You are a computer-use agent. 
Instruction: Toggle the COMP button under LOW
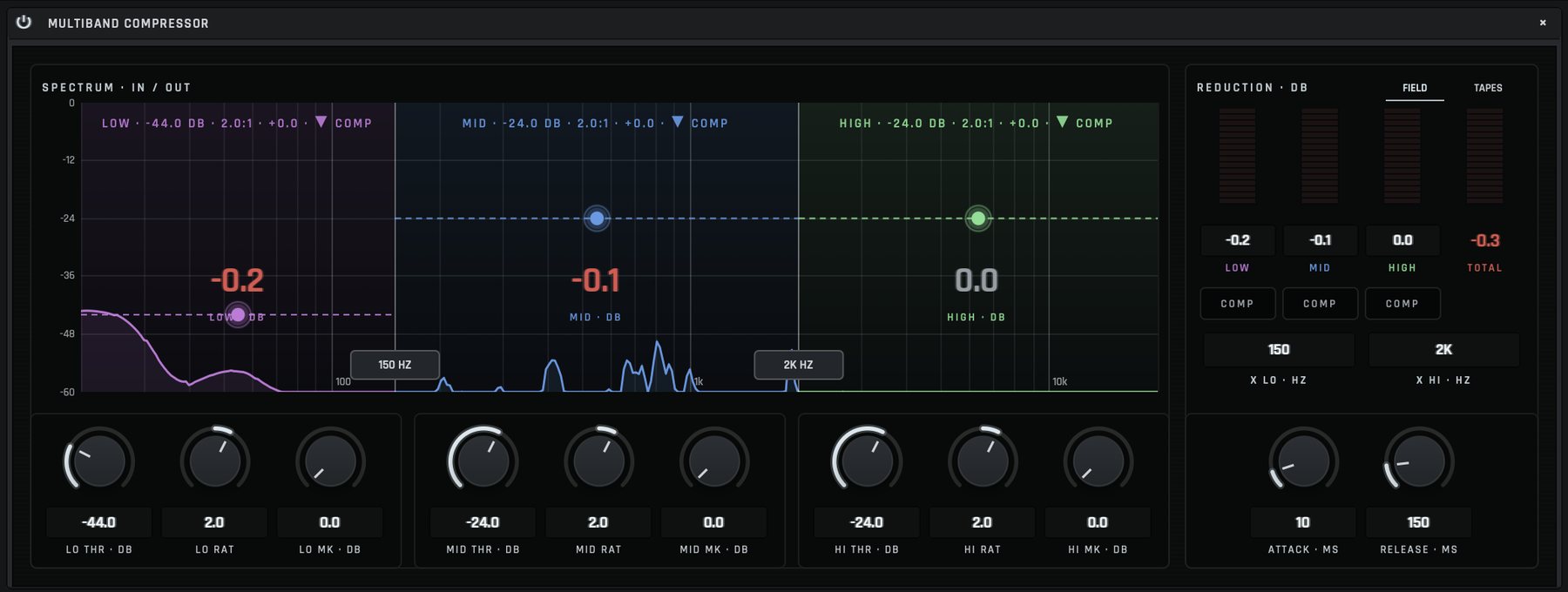point(1237,304)
